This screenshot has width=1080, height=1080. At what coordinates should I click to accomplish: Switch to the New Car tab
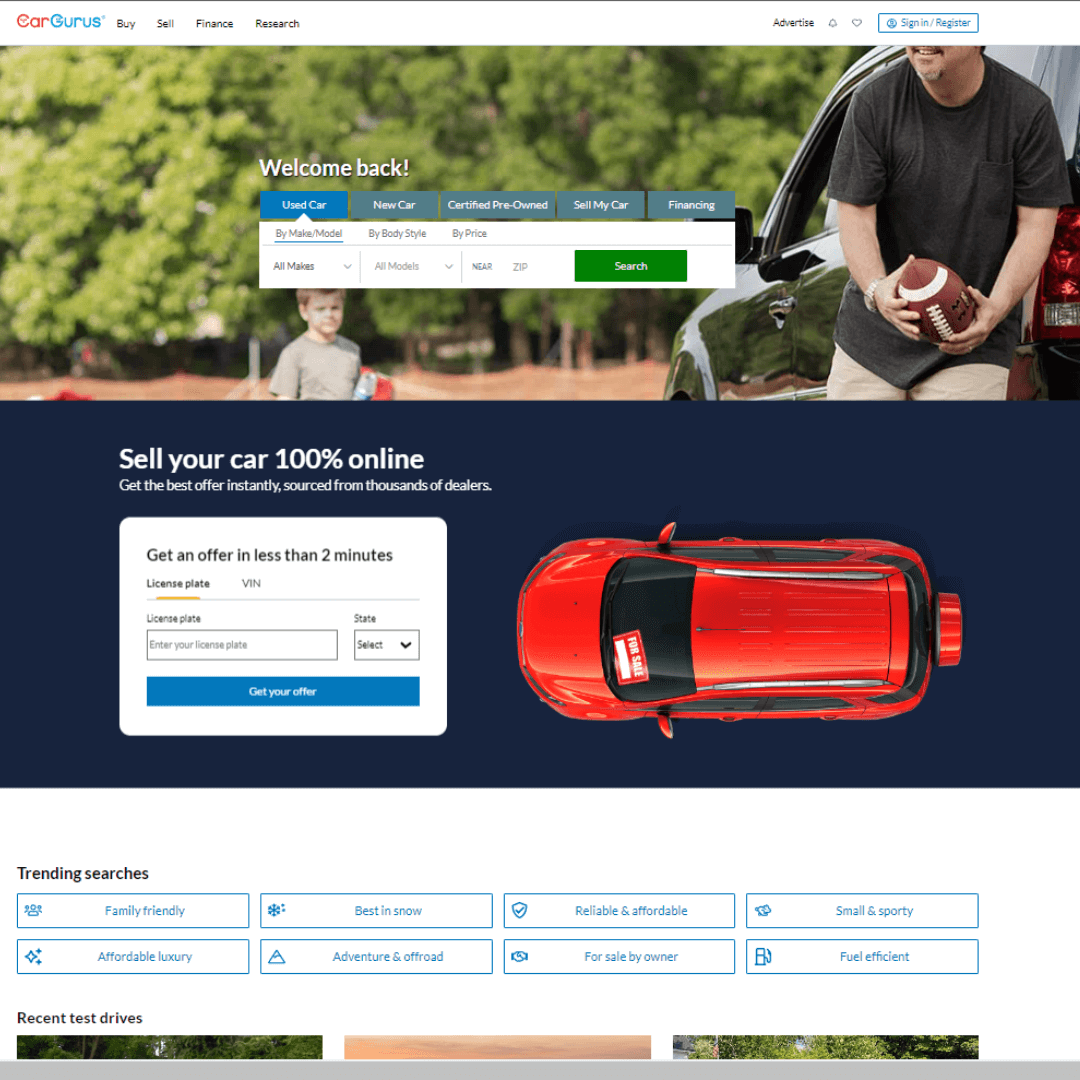pyautogui.click(x=394, y=205)
